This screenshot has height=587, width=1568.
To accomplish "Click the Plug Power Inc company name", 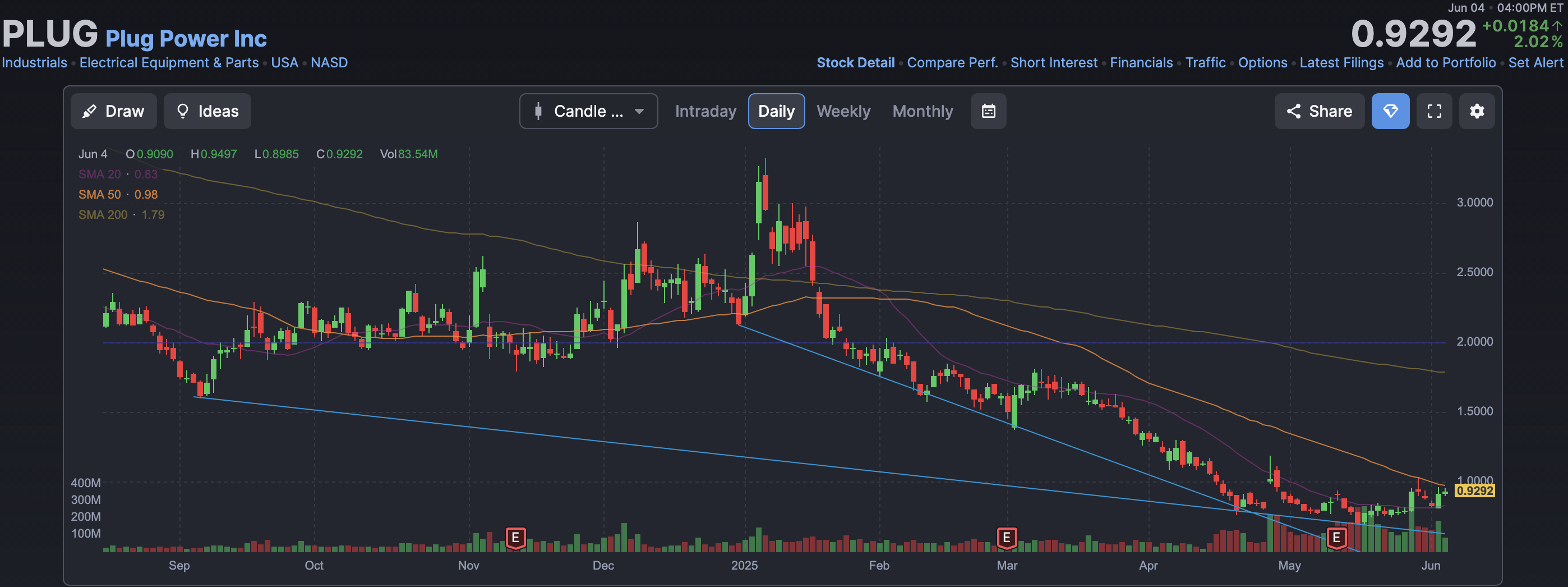I will (186, 38).
